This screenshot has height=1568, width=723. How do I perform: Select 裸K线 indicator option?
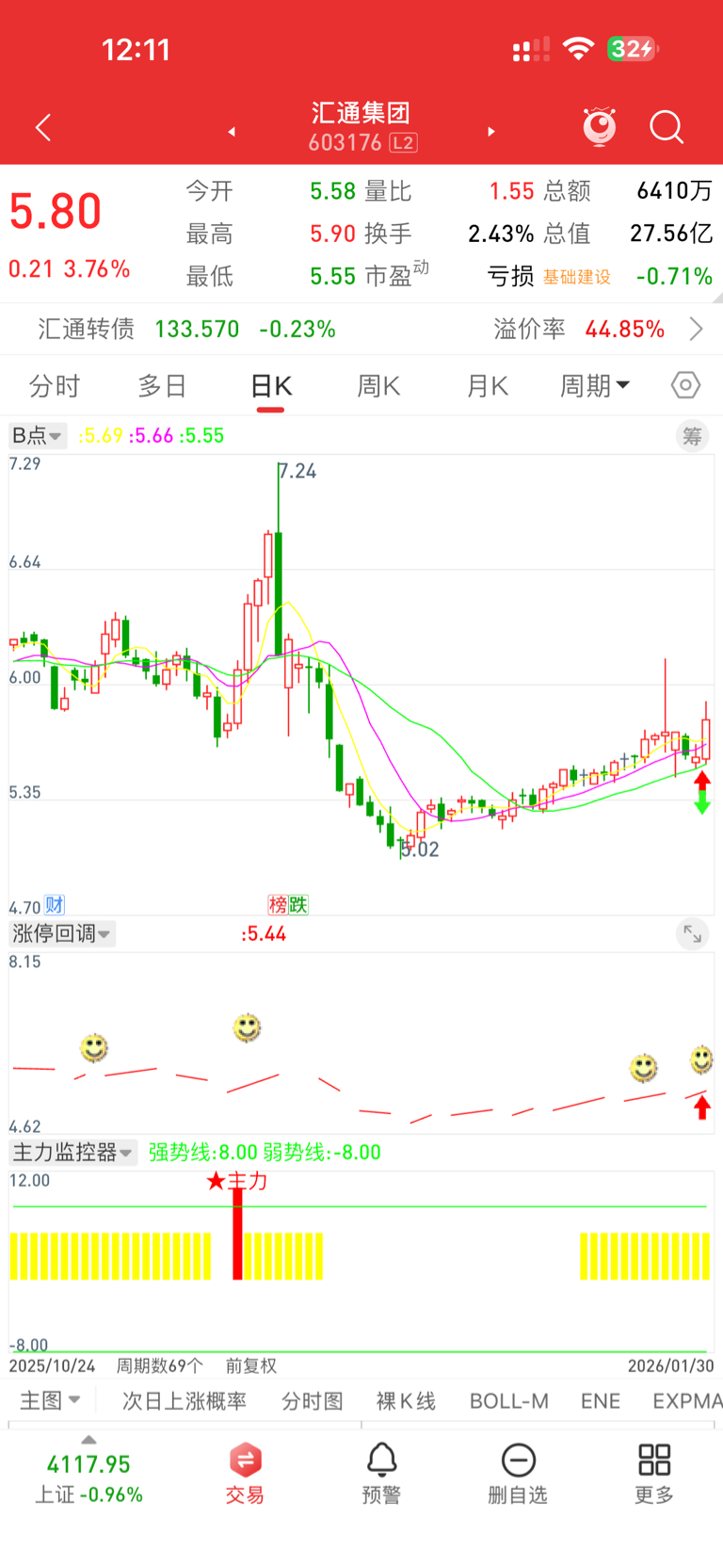point(406,1401)
